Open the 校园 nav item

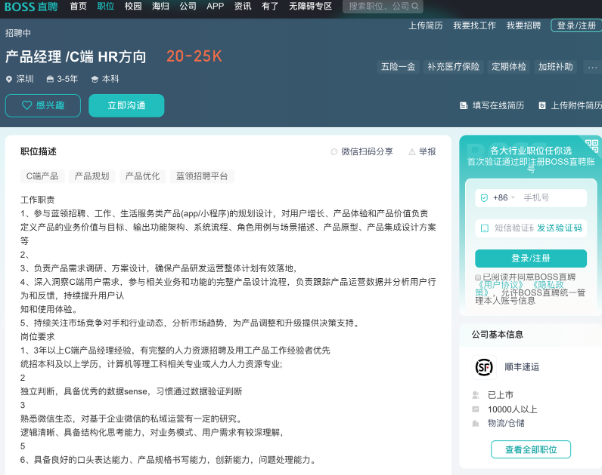(x=133, y=6)
